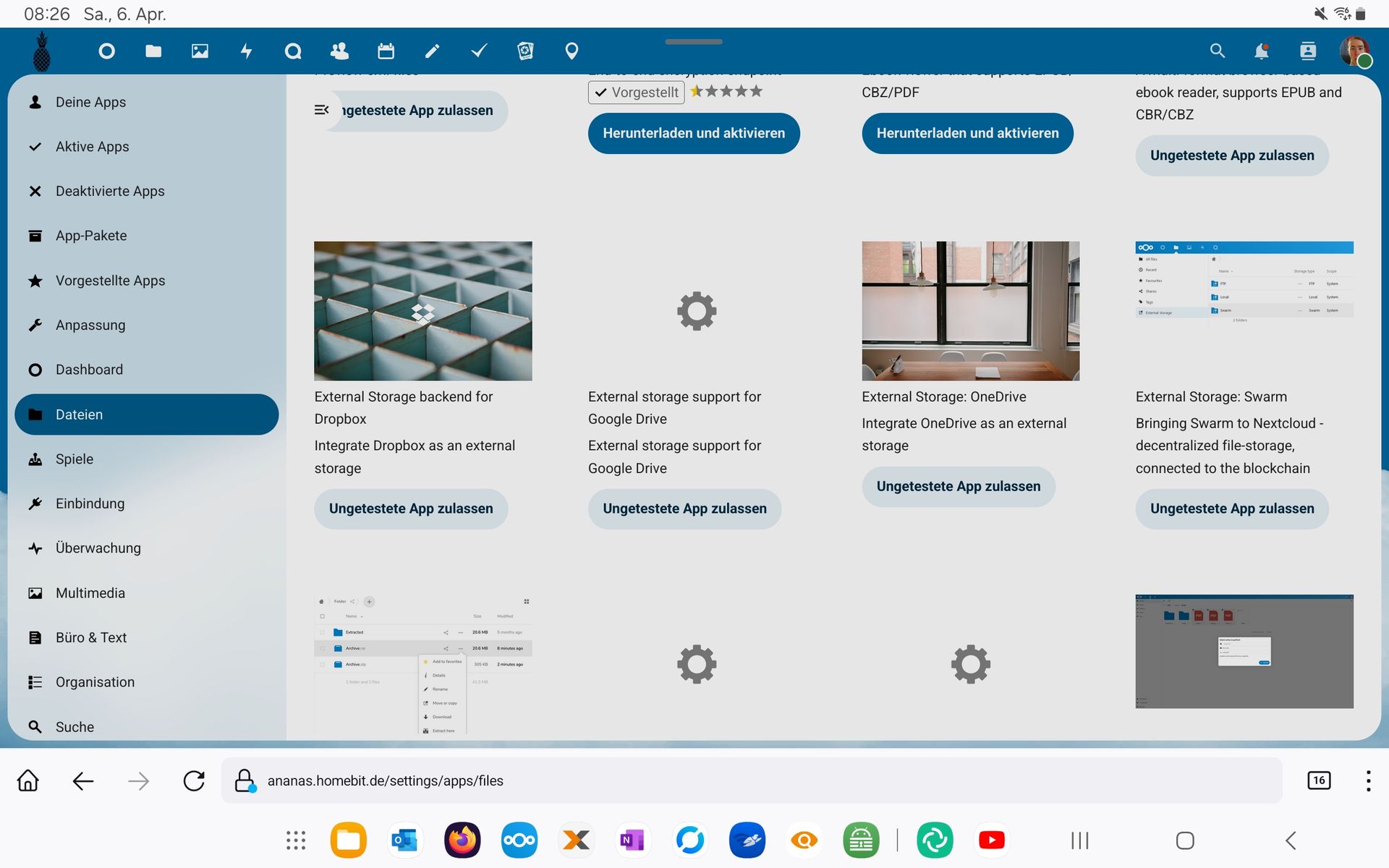Launch Nextcloud app from the taskbar
The width and height of the screenshot is (1389, 868).
pos(519,840)
